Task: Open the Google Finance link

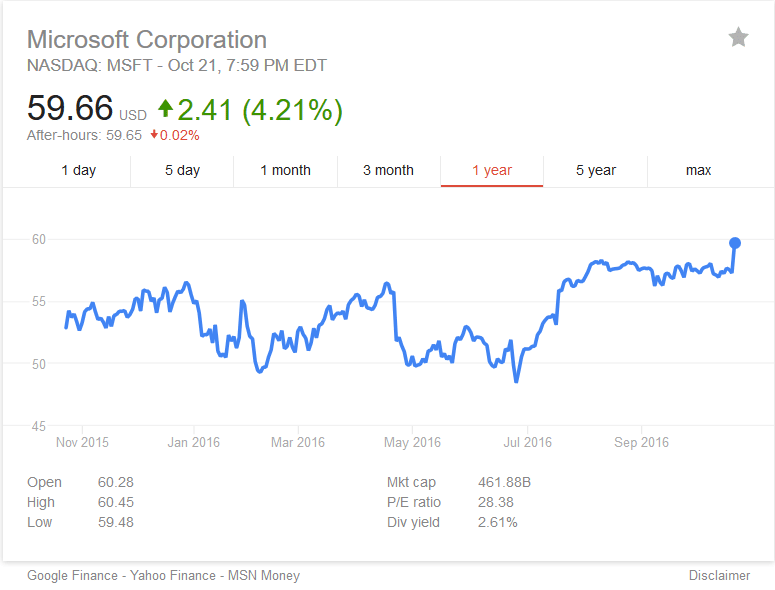Action: coord(72,576)
